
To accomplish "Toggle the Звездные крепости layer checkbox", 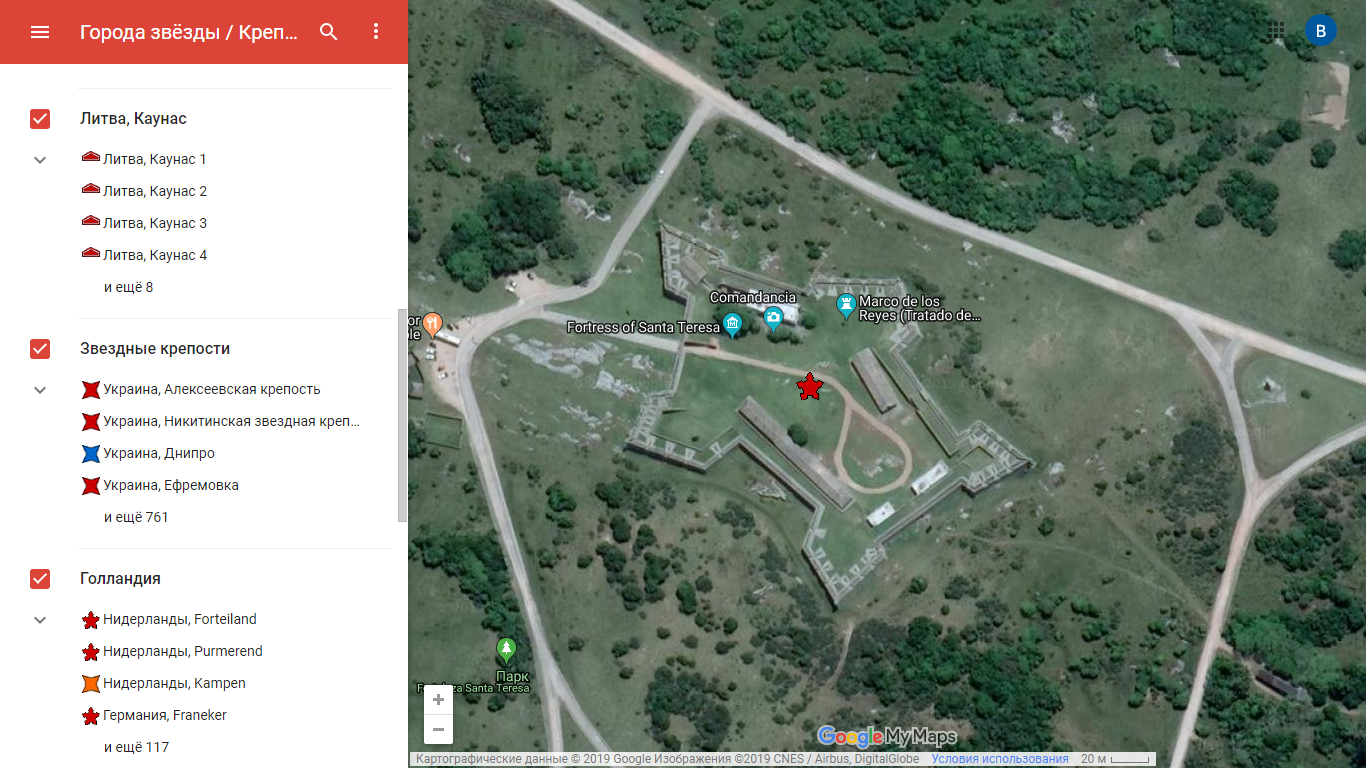I will 40,349.
